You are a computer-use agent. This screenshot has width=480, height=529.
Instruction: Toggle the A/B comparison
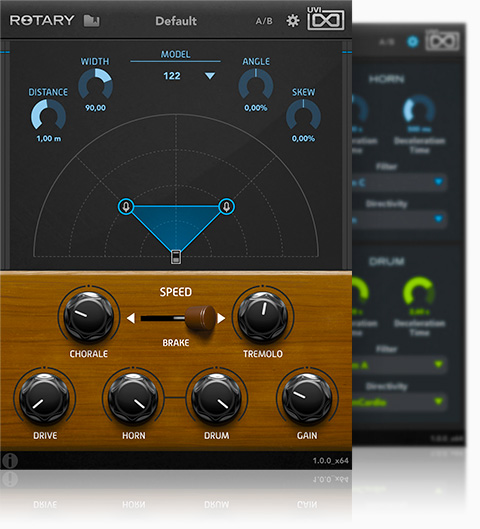(x=264, y=21)
